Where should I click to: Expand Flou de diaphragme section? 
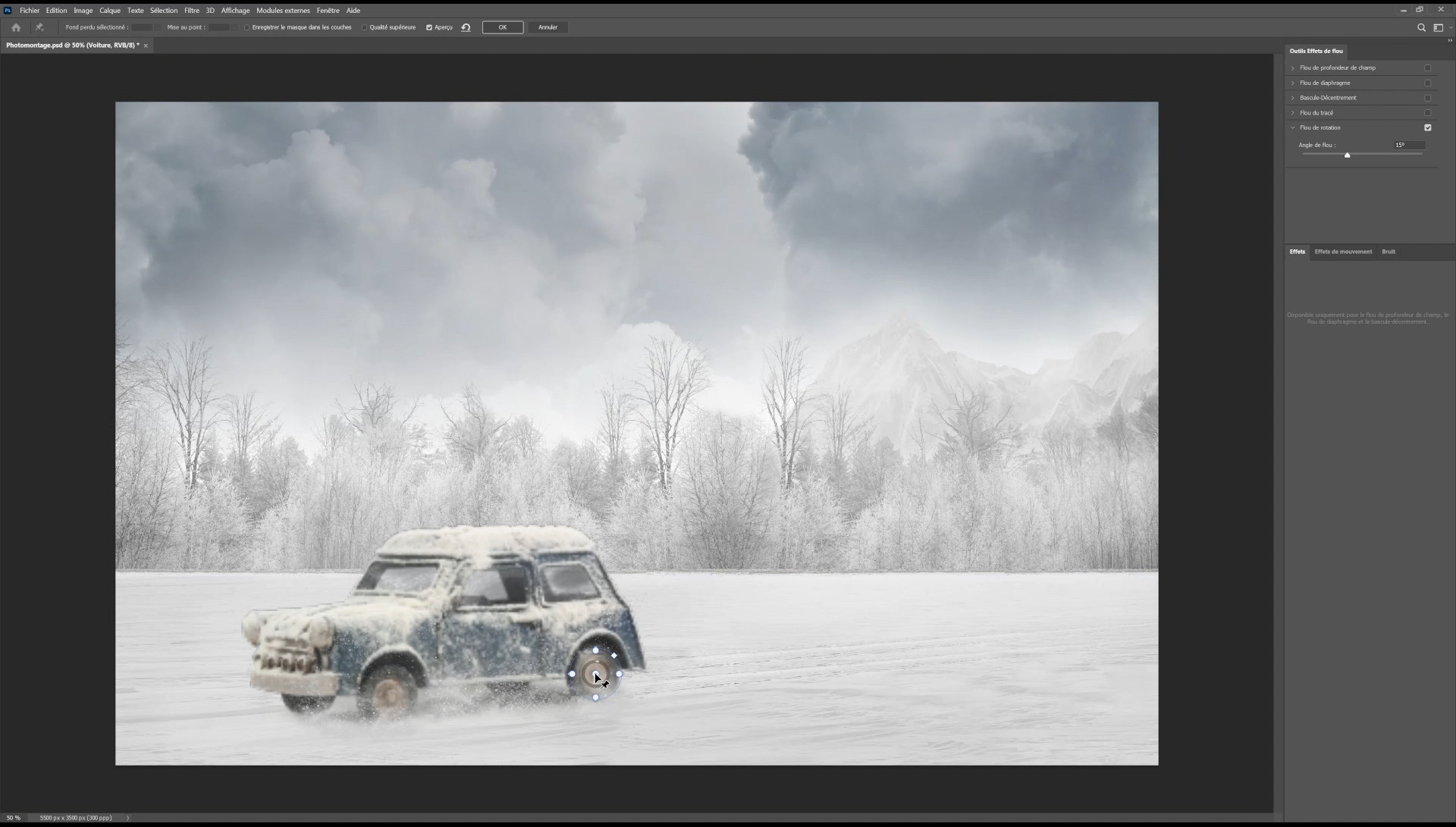pyautogui.click(x=1293, y=83)
